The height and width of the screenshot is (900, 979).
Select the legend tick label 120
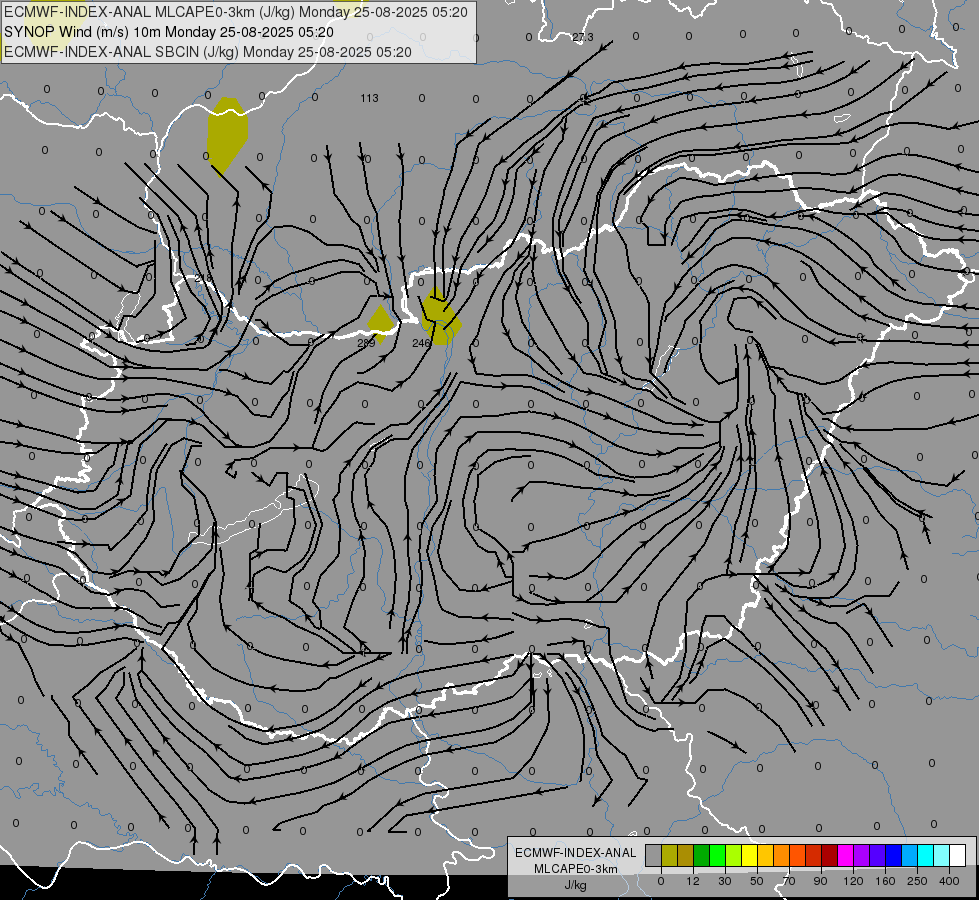pyautogui.click(x=854, y=881)
